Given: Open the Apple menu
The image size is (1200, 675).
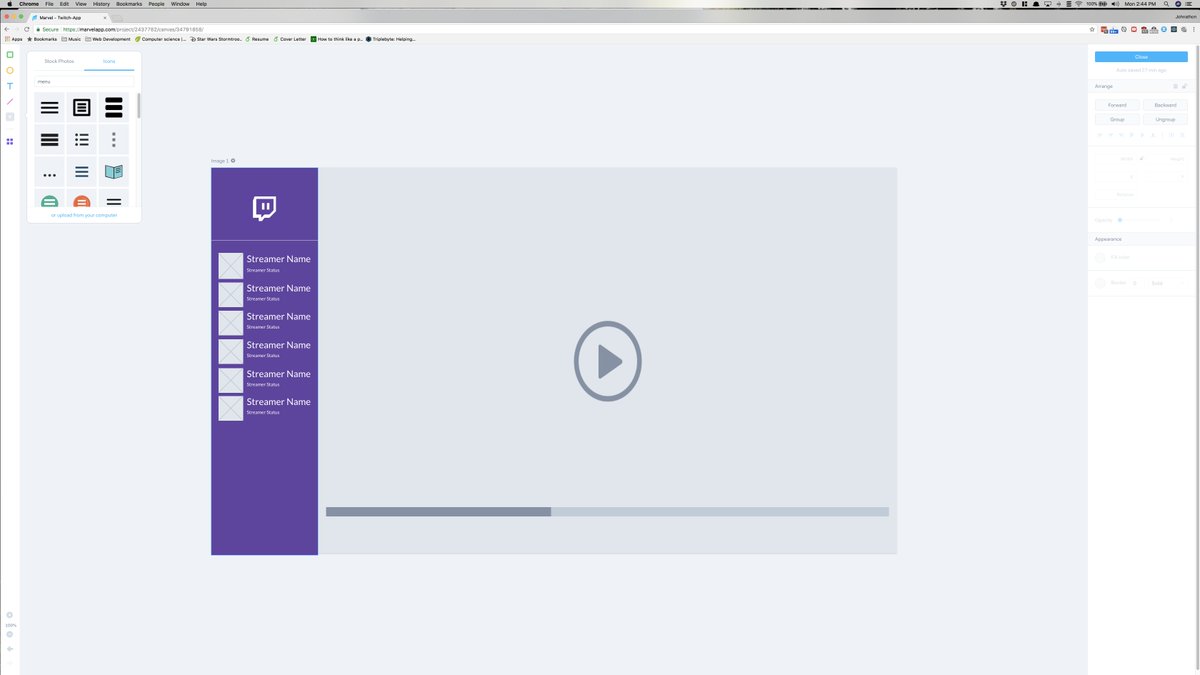Looking at the screenshot, I should coord(10,4).
